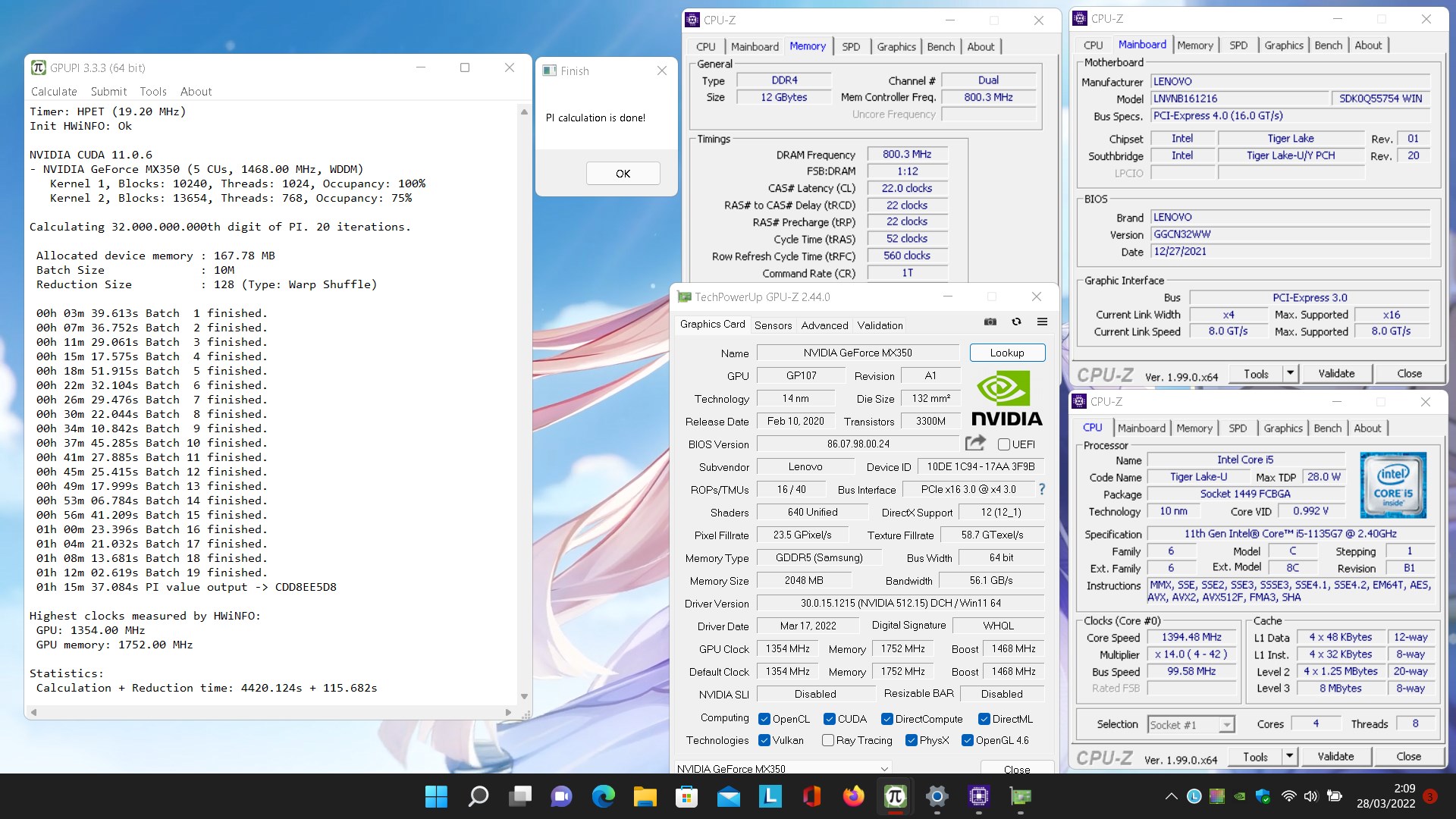1456x819 pixels.
Task: Toggle the OpenGL 4.6 checkbox
Action: click(x=968, y=740)
